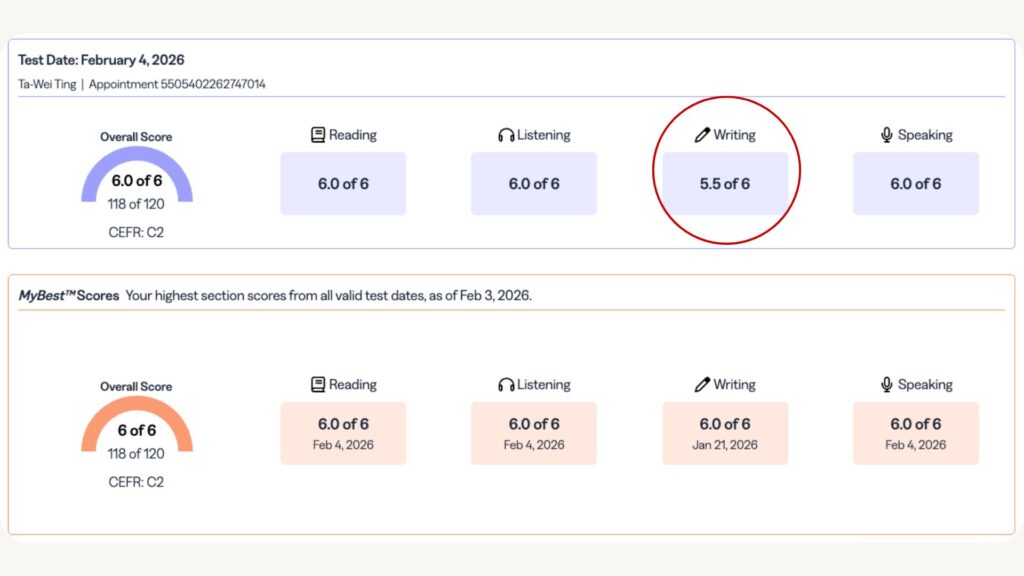The height and width of the screenshot is (576, 1024).
Task: Open MyBest Writing score dated Jan 21, 2026
Action: (725, 433)
